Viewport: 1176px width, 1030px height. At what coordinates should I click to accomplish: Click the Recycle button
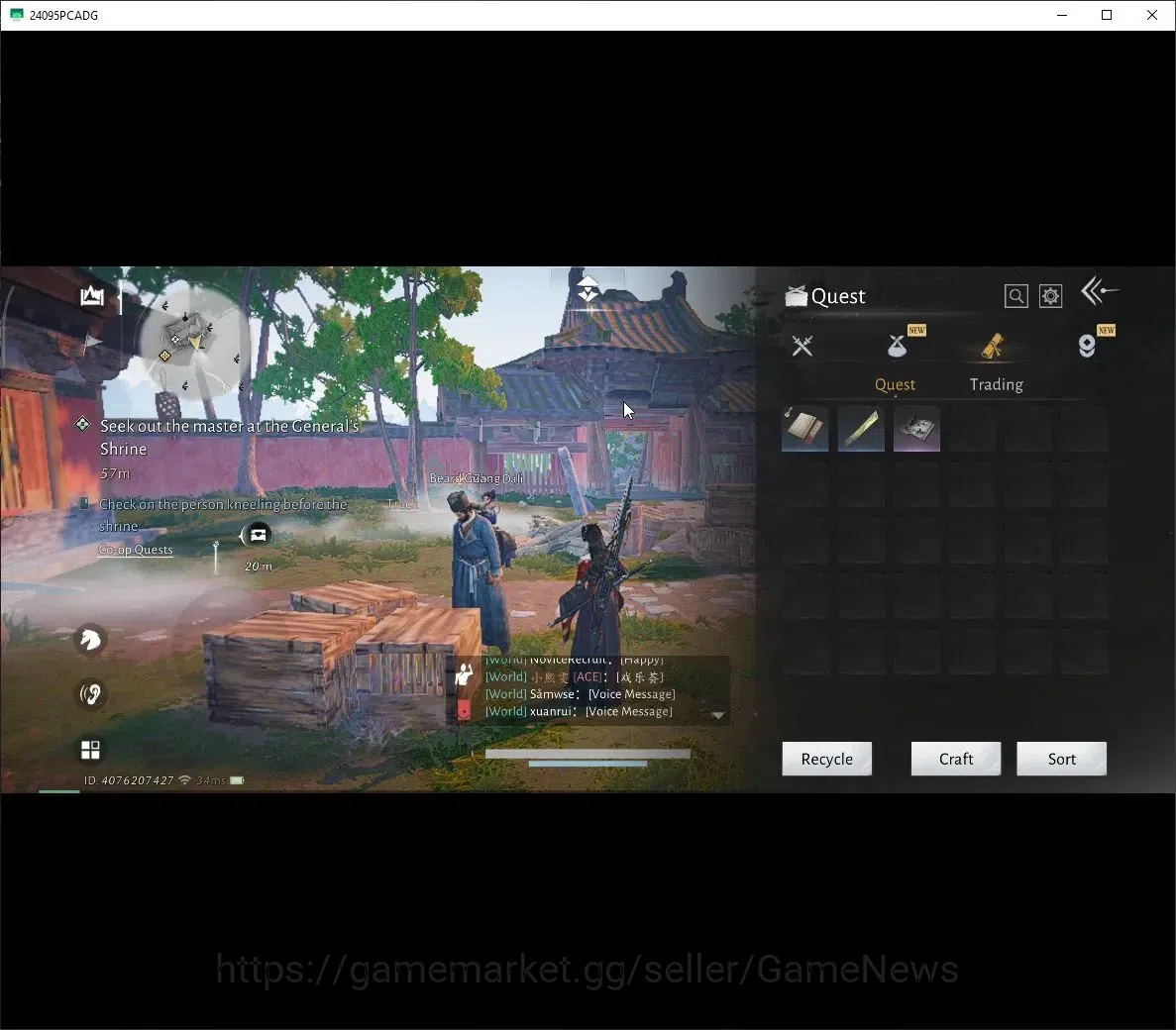click(x=826, y=759)
